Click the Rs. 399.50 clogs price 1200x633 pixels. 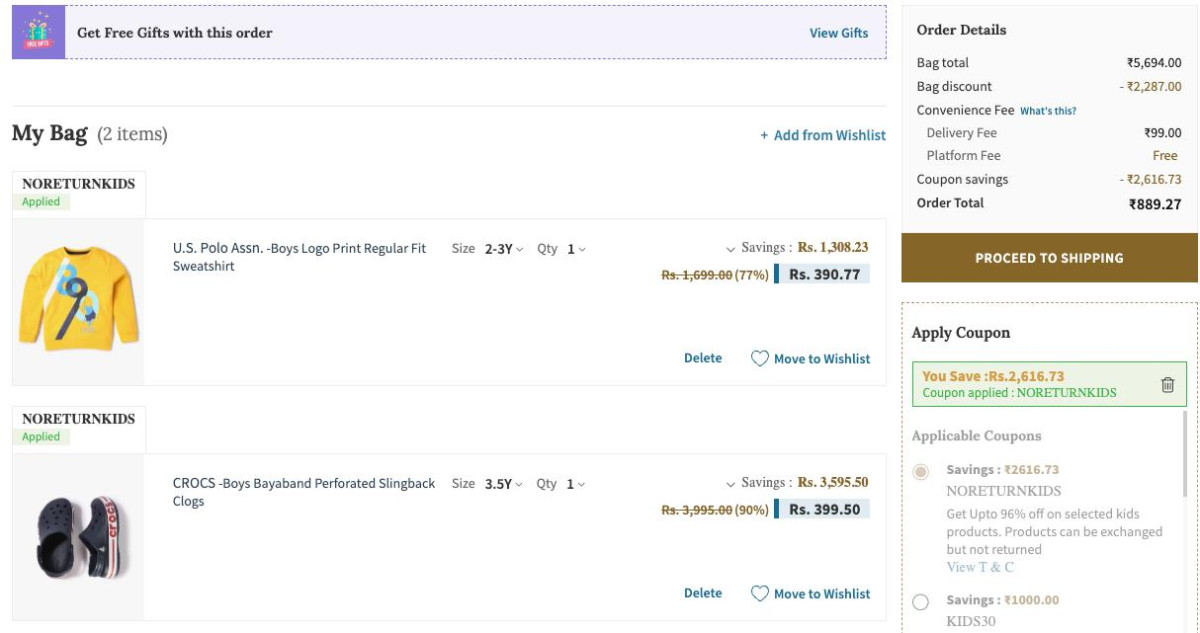824,509
